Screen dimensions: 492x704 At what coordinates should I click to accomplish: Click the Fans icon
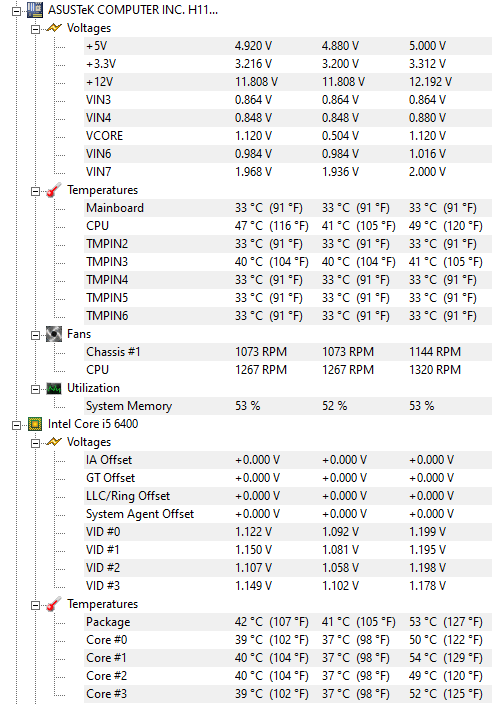[54, 334]
